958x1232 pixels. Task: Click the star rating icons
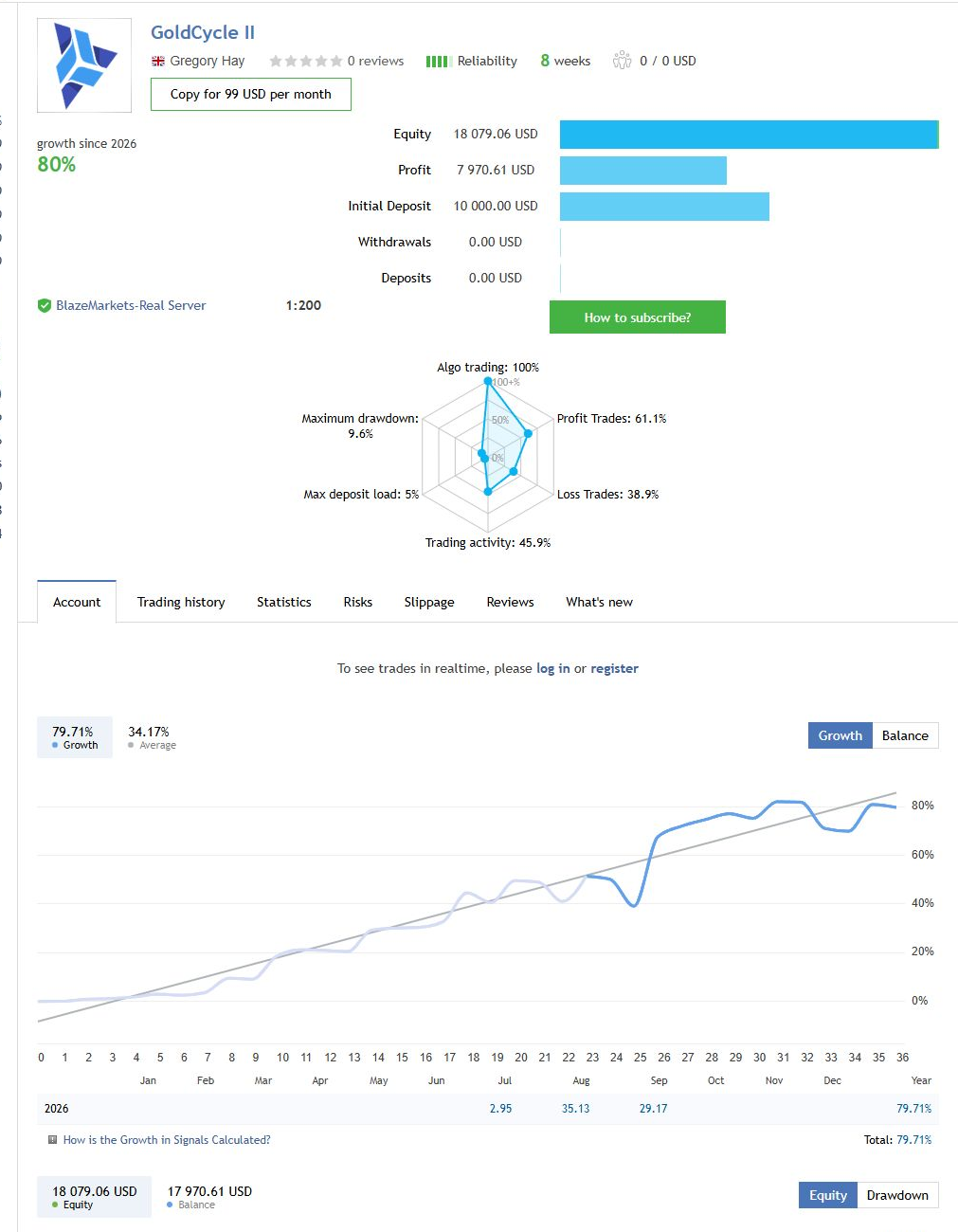click(305, 61)
